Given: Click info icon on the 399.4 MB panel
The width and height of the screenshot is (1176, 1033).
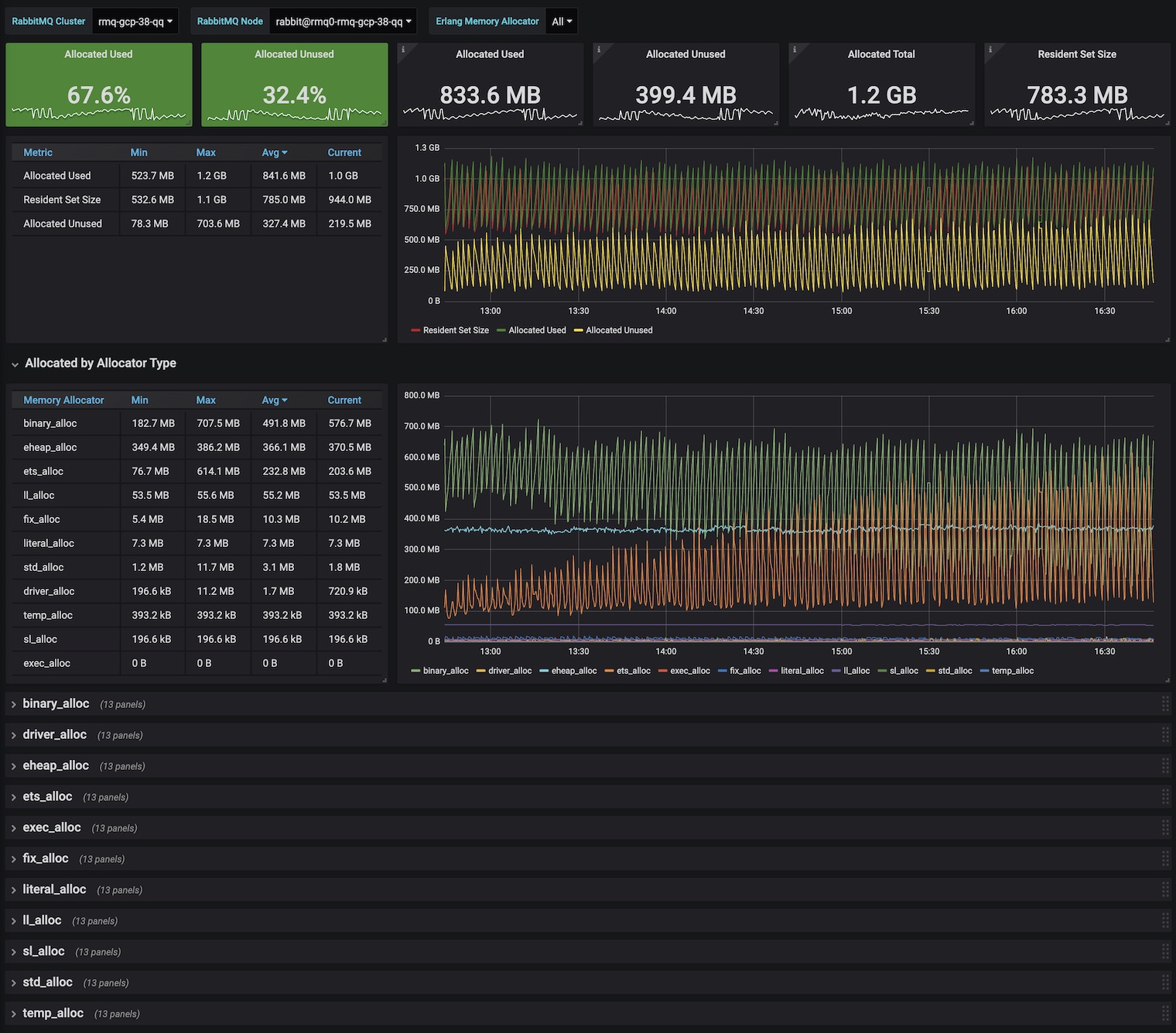Looking at the screenshot, I should coord(599,50).
